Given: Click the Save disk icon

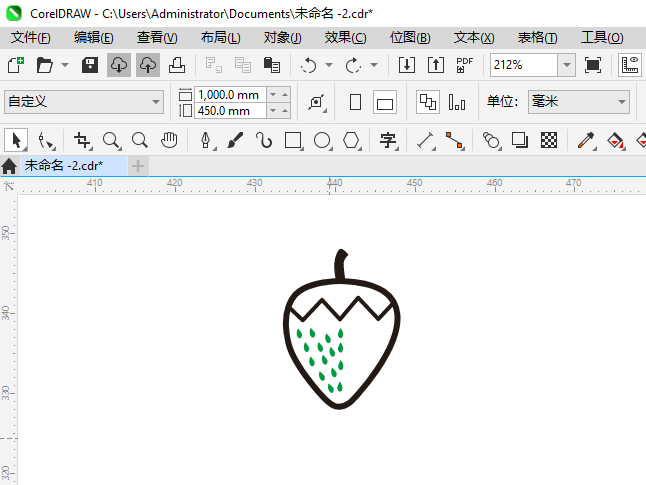Looking at the screenshot, I should point(90,65).
